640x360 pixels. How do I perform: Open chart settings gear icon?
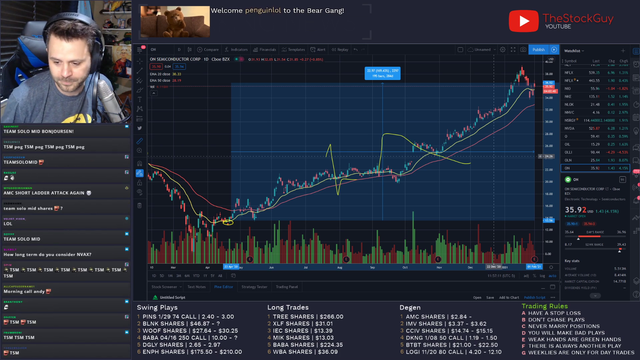(503, 50)
